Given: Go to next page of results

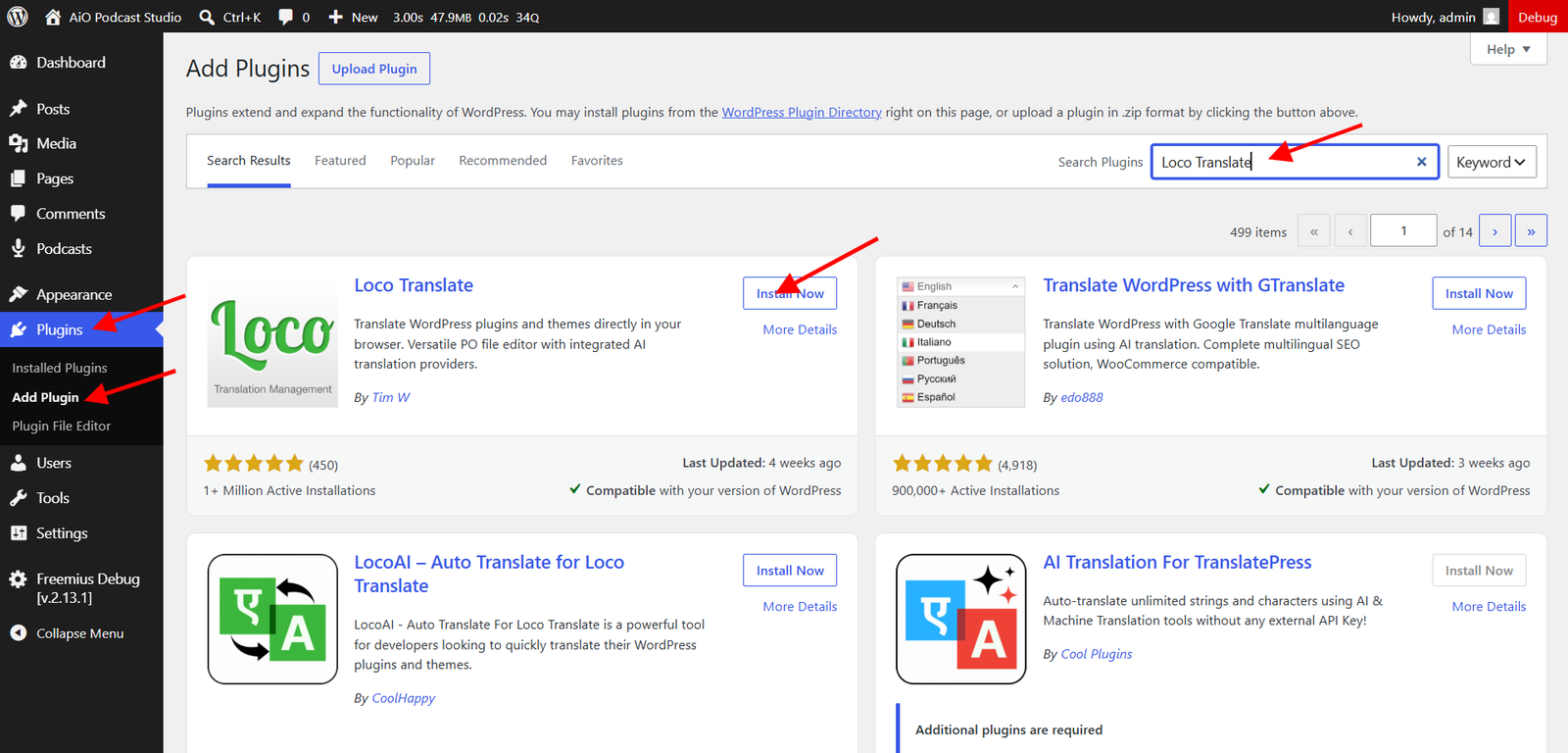Looking at the screenshot, I should (1494, 231).
